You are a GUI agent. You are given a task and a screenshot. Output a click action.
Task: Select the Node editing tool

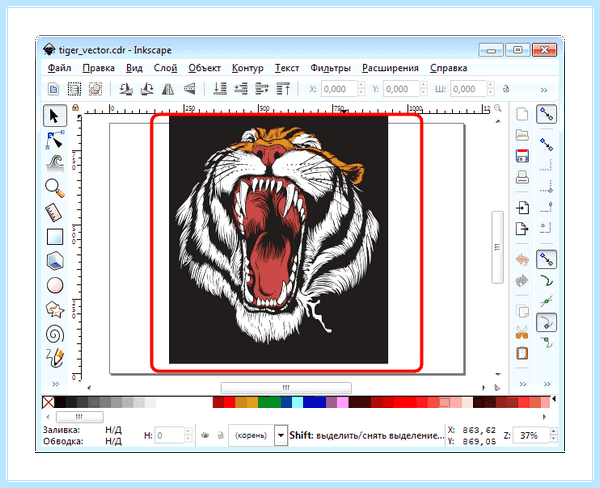click(55, 140)
